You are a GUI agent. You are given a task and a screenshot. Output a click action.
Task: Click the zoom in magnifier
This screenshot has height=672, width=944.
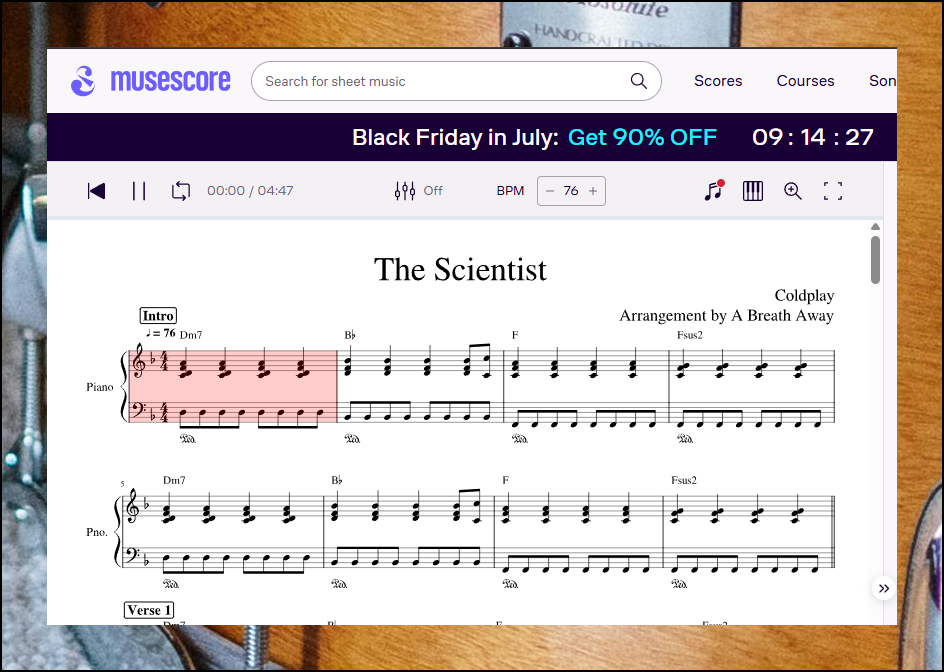(792, 191)
